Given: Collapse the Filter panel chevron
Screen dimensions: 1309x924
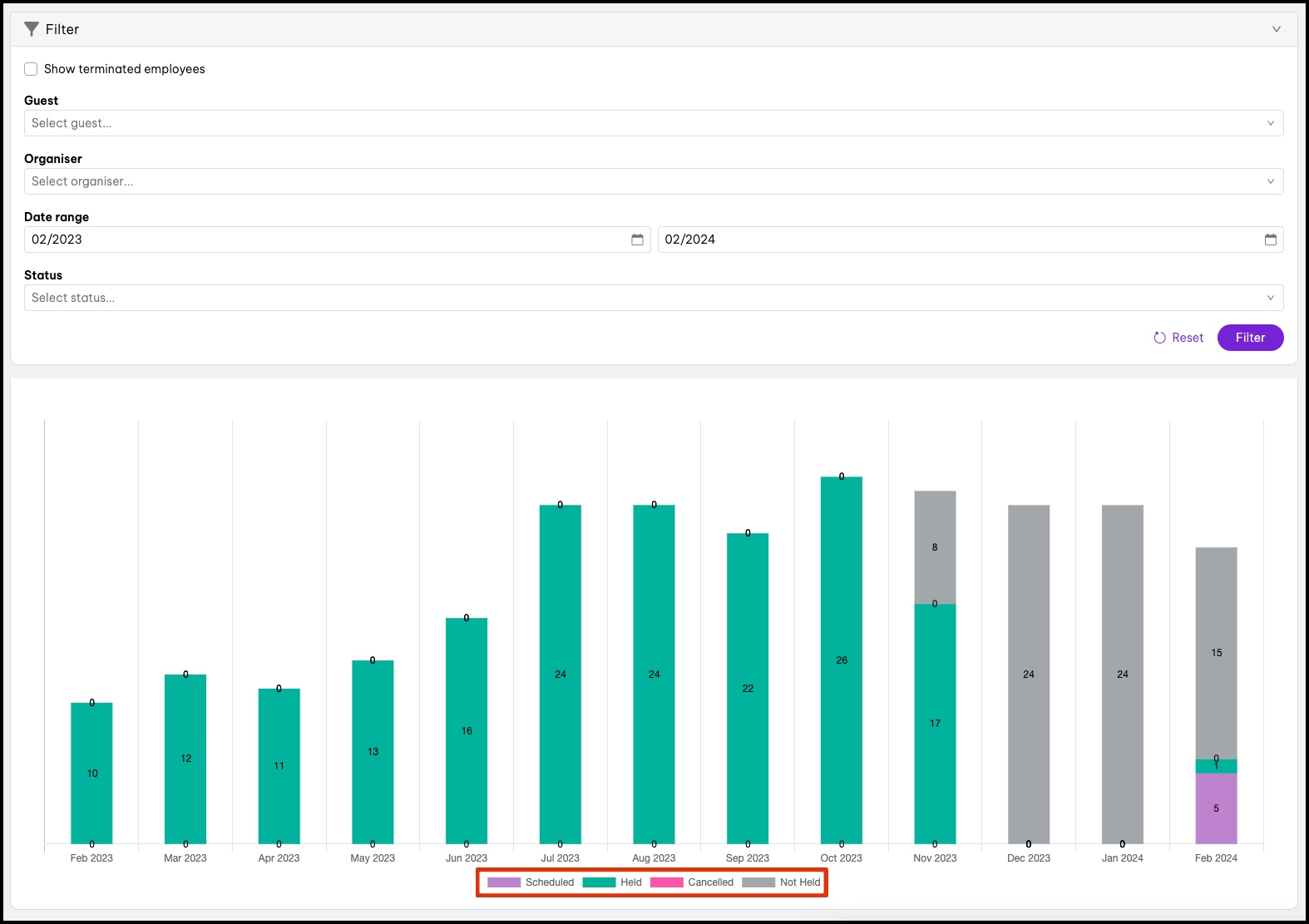Looking at the screenshot, I should (x=1276, y=29).
